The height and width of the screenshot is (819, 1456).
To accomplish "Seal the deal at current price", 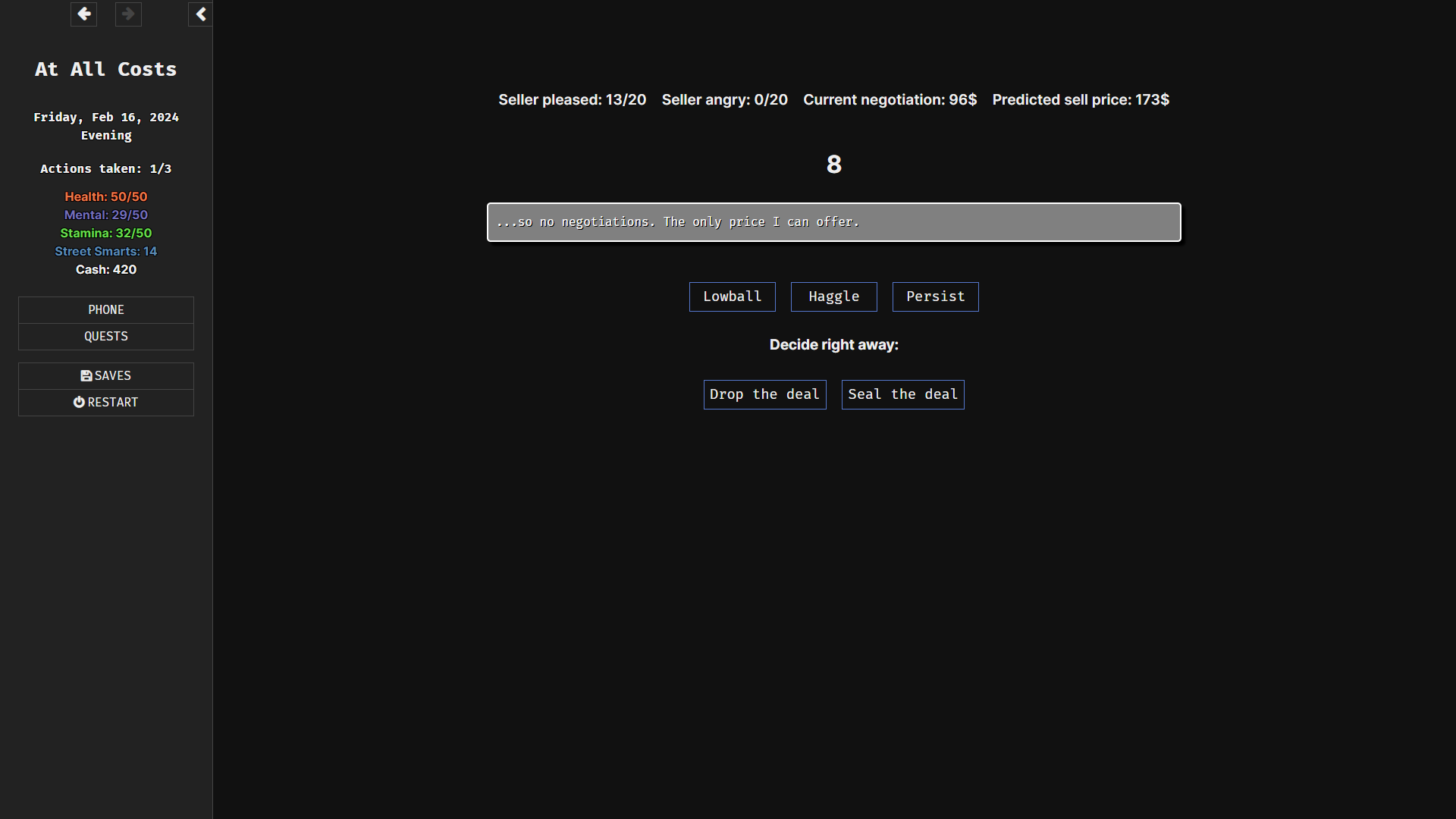I will pyautogui.click(x=902, y=394).
